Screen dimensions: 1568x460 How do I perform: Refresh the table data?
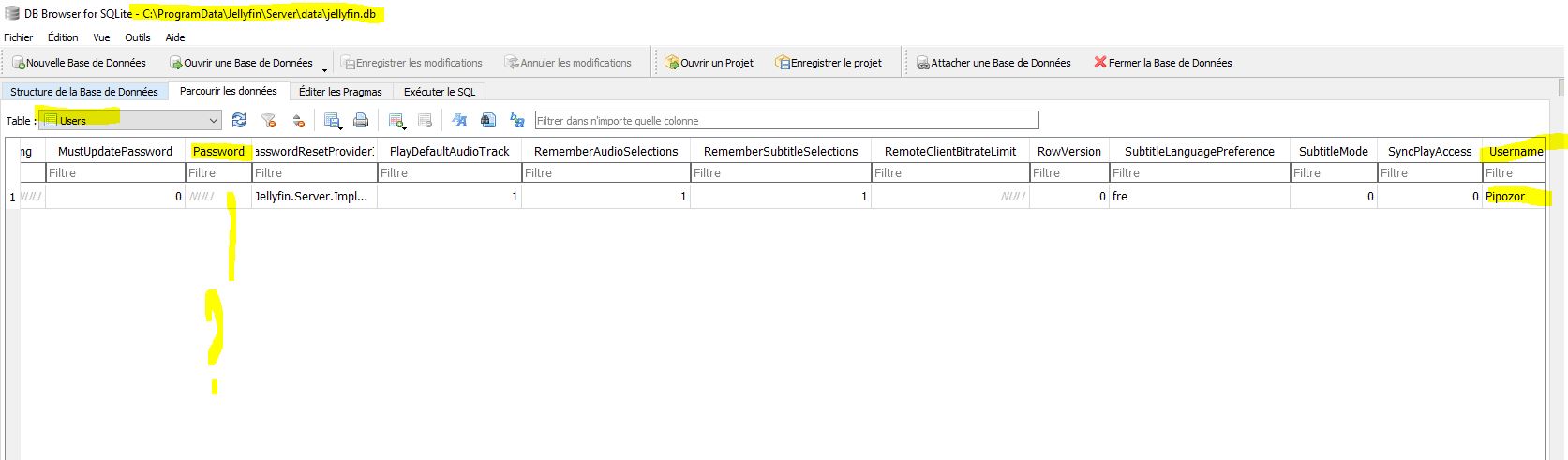239,121
